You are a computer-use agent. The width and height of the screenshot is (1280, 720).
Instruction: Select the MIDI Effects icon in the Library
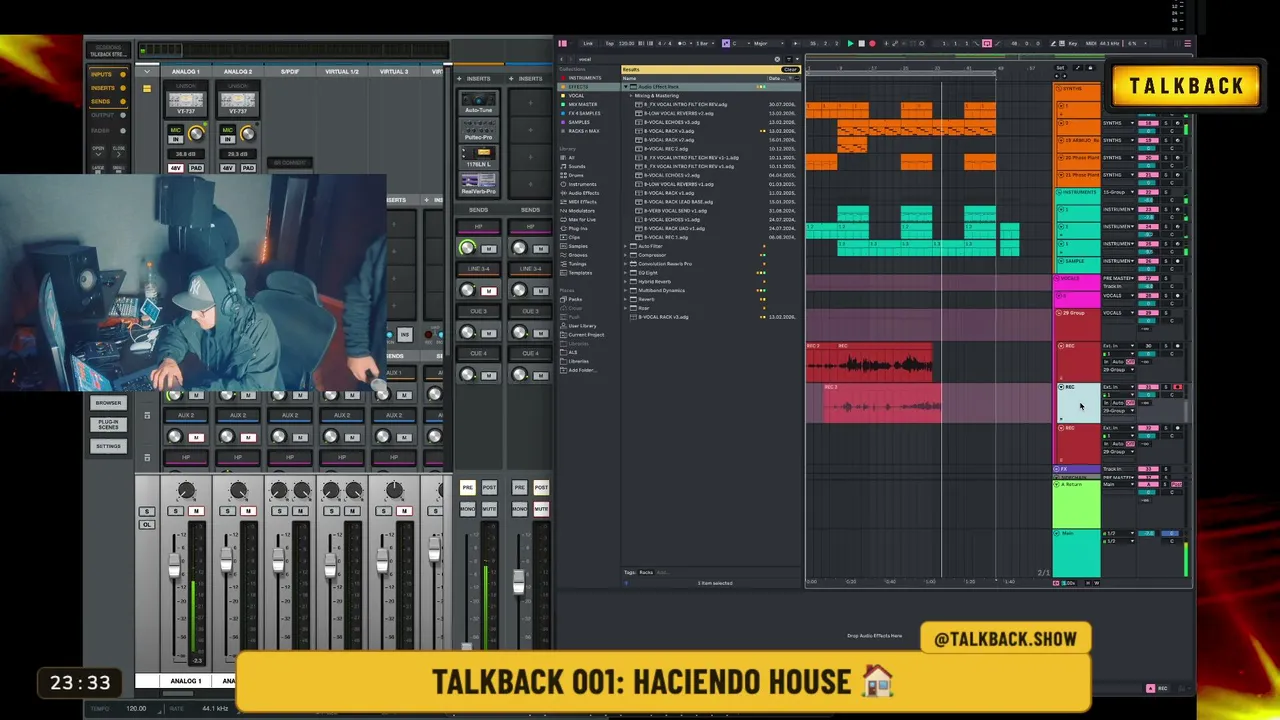tap(564, 202)
